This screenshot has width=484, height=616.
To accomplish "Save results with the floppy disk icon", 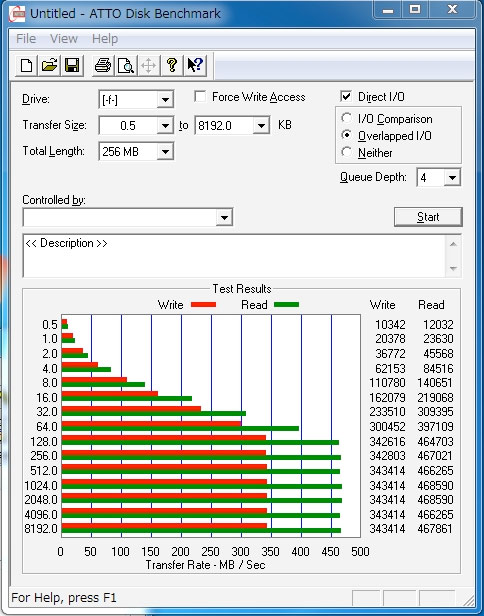I will pyautogui.click(x=72, y=65).
